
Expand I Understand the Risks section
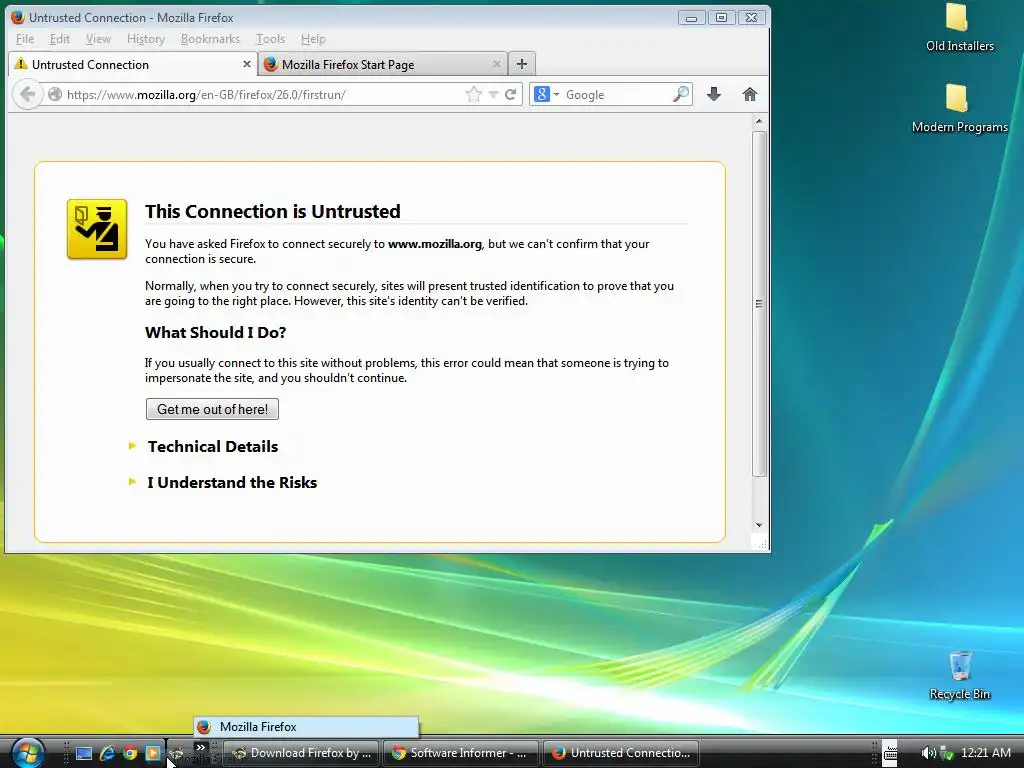(223, 483)
